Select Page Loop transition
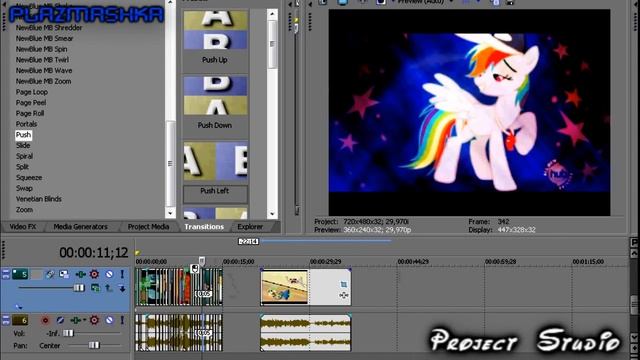640x360 pixels. (32, 92)
